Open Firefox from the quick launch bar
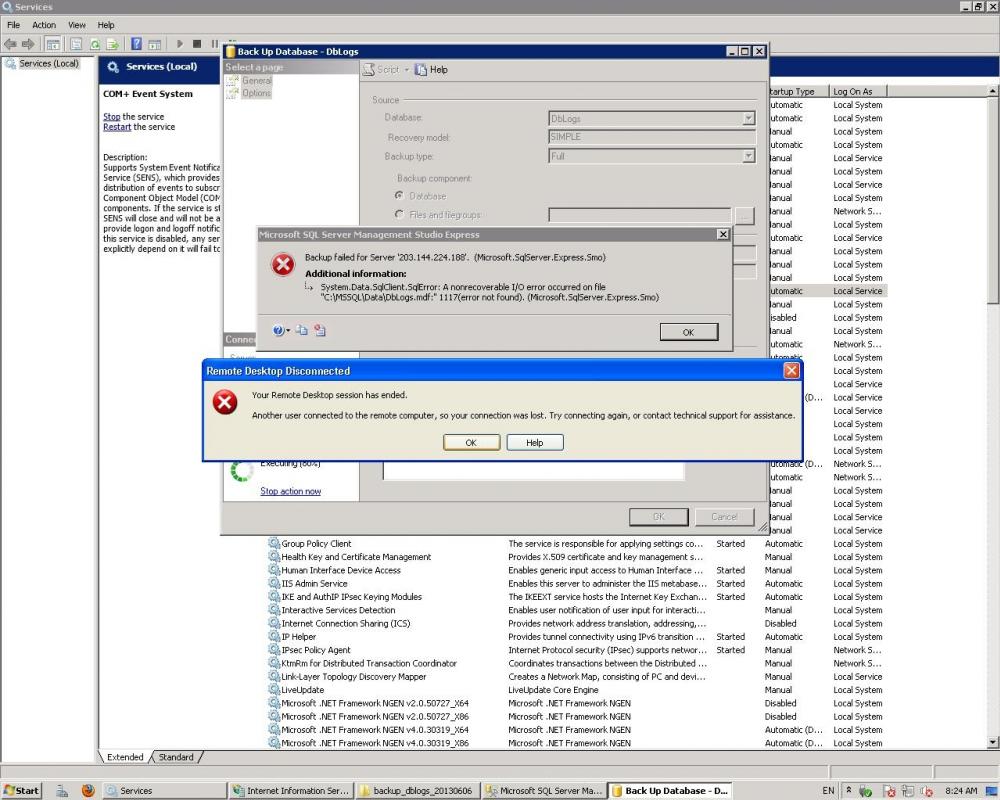This screenshot has width=1000, height=800. click(88, 790)
